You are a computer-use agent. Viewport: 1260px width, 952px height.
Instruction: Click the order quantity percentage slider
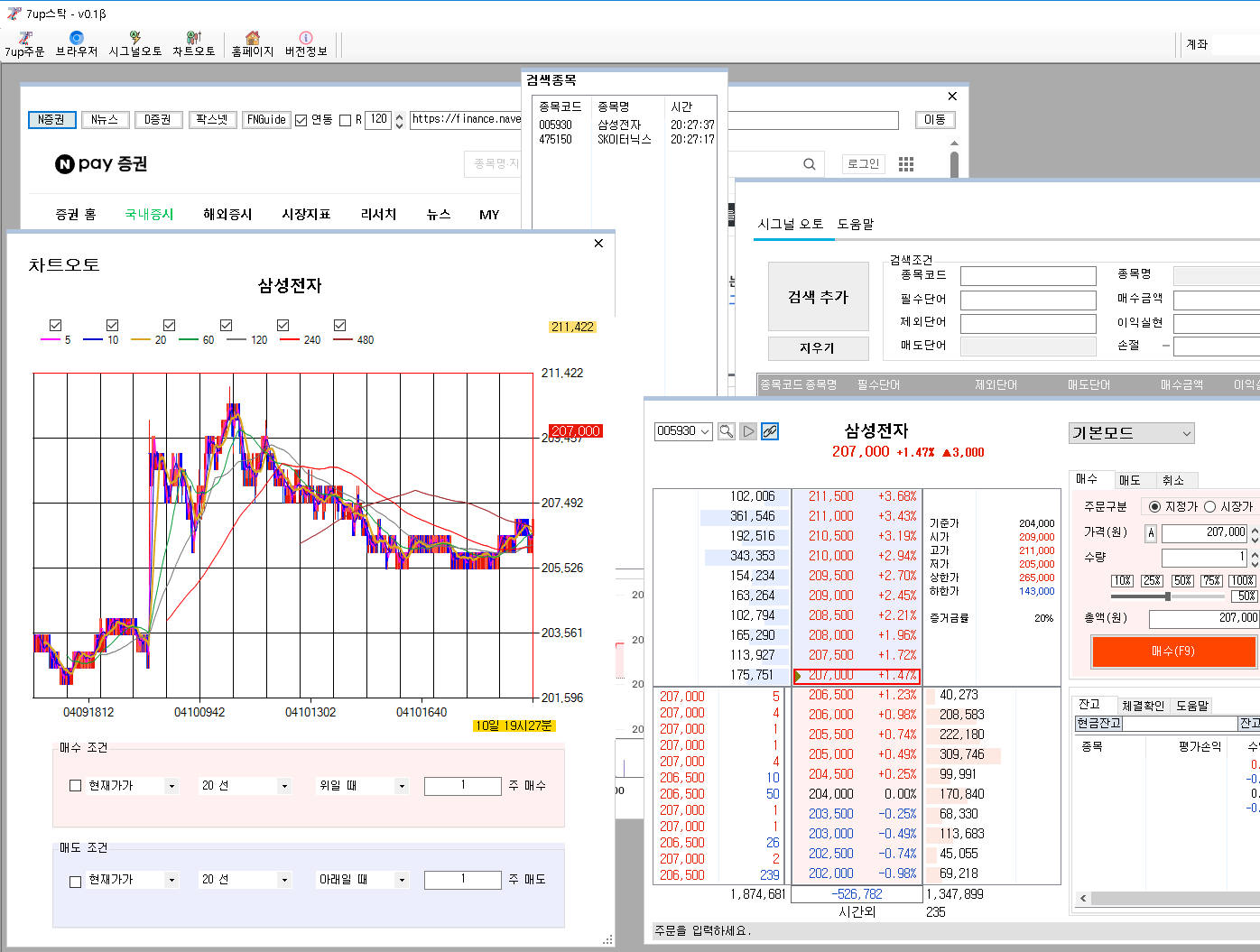click(x=1168, y=596)
